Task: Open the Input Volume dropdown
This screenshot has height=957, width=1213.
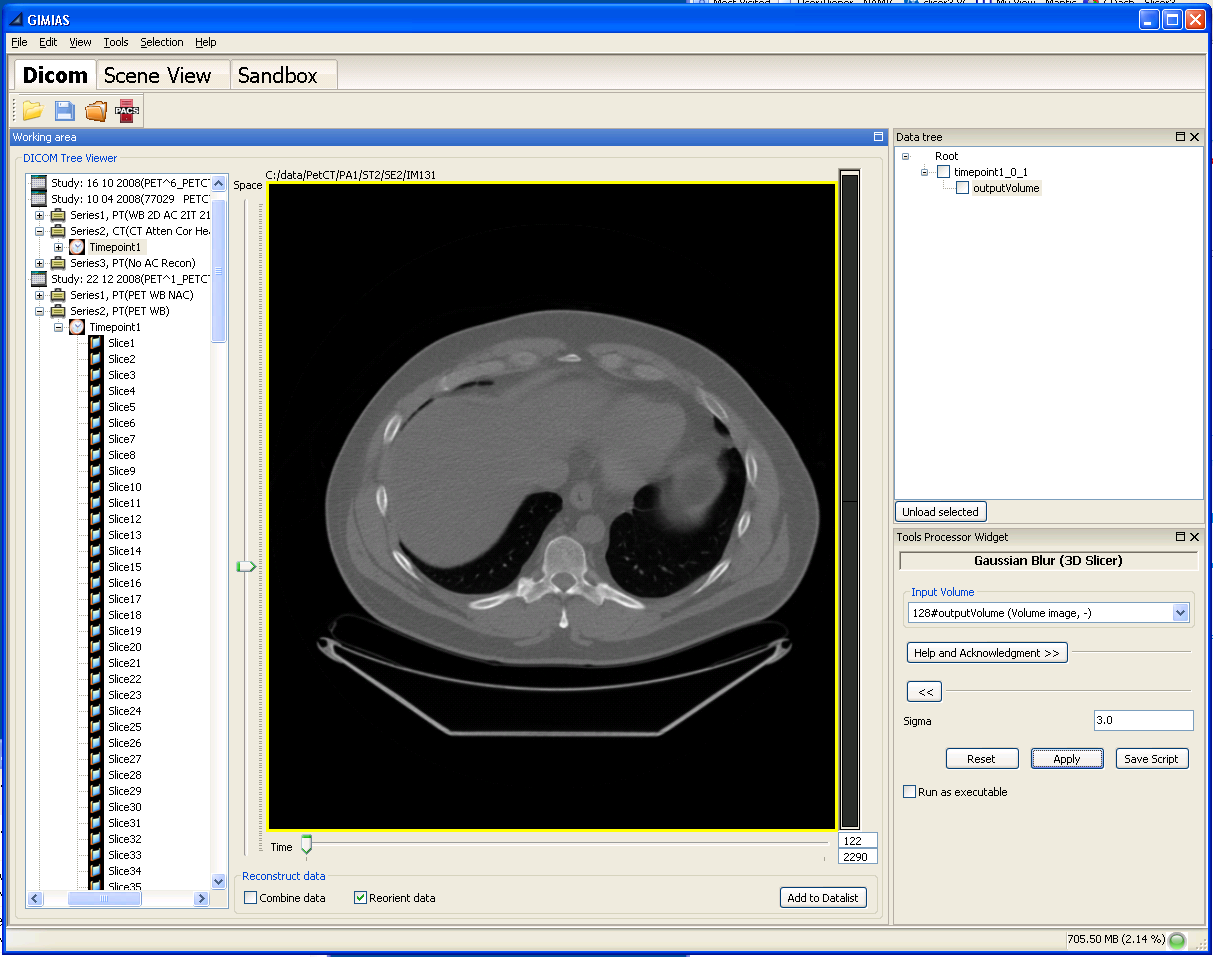Action: (x=1180, y=613)
